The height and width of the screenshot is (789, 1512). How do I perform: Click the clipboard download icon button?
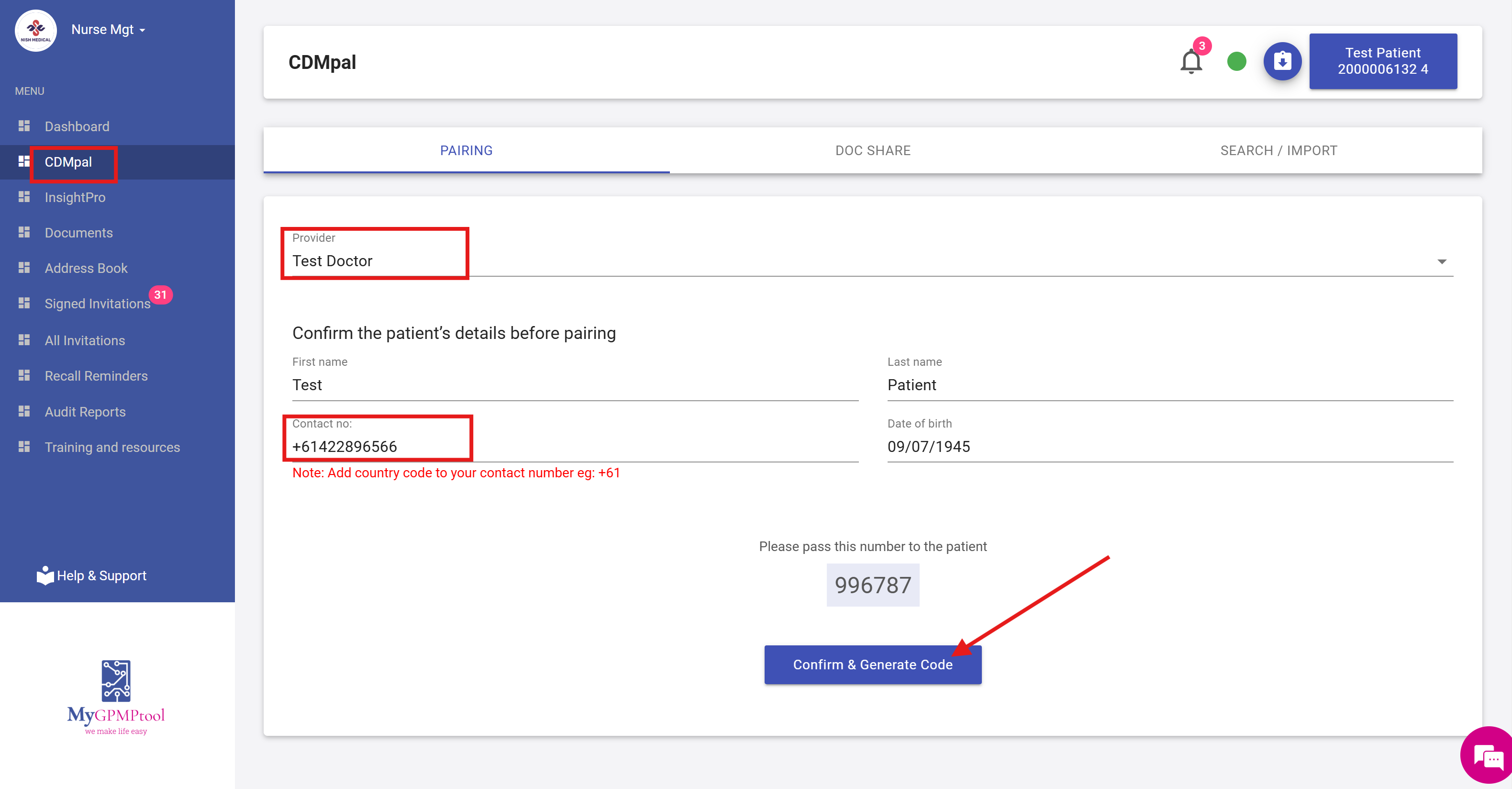pos(1282,61)
